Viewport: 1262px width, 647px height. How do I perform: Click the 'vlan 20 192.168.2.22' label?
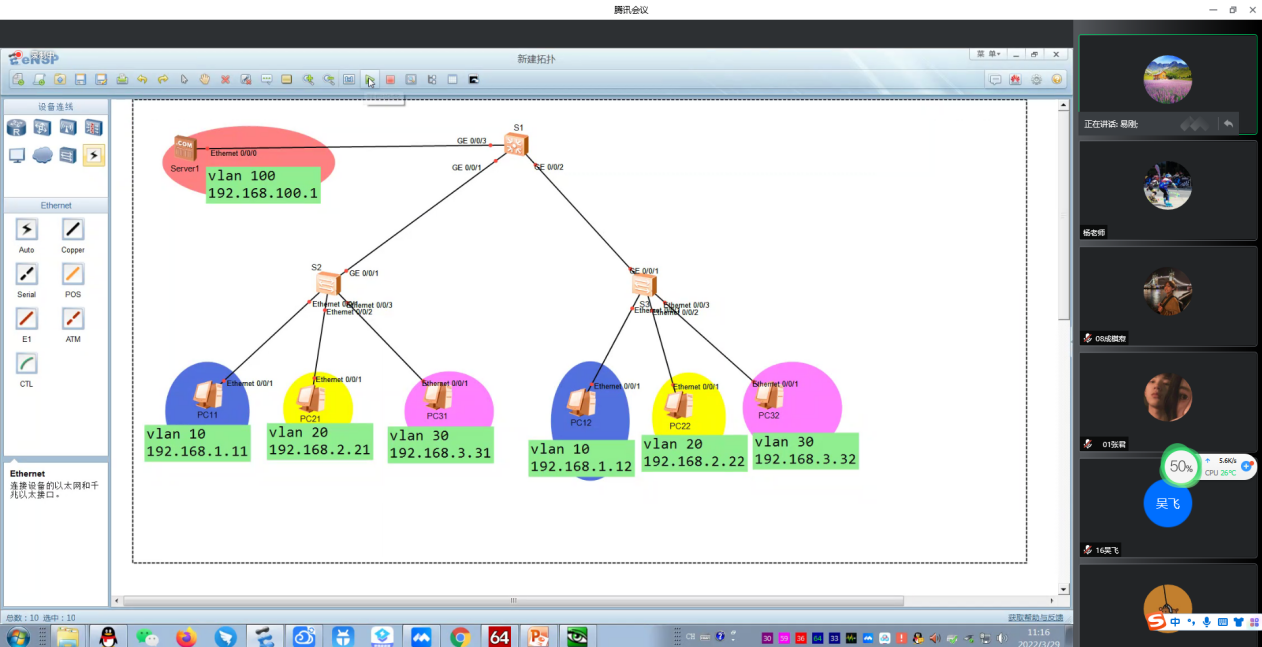tap(695, 453)
